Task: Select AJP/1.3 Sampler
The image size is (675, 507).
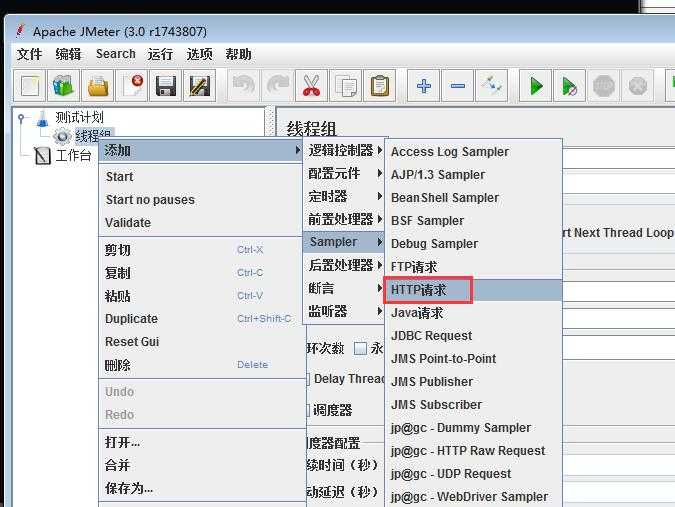Action: (x=474, y=175)
